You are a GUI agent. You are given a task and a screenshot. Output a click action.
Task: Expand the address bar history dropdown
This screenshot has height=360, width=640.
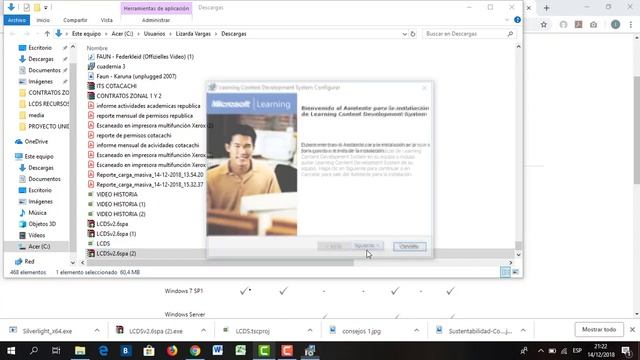tap(404, 34)
